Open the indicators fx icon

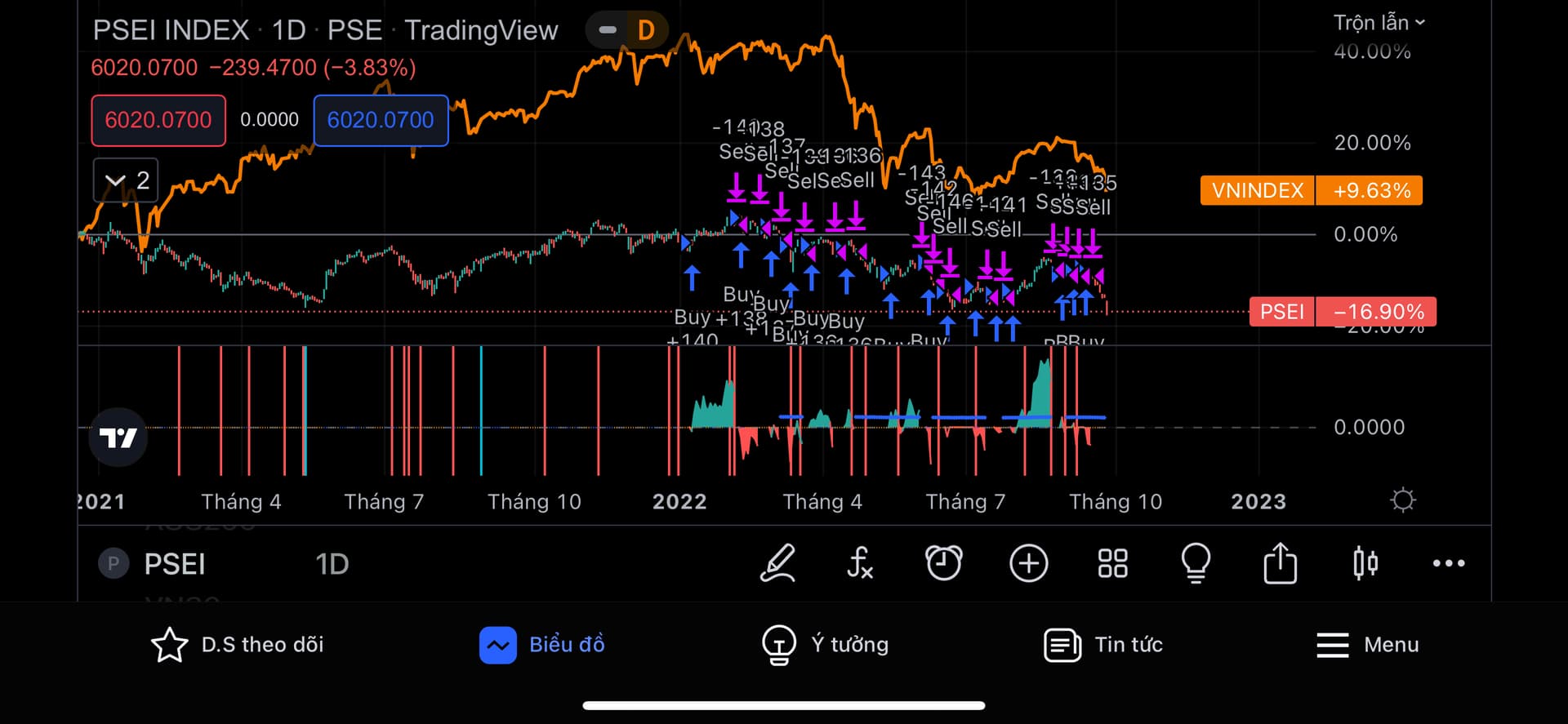pos(860,563)
